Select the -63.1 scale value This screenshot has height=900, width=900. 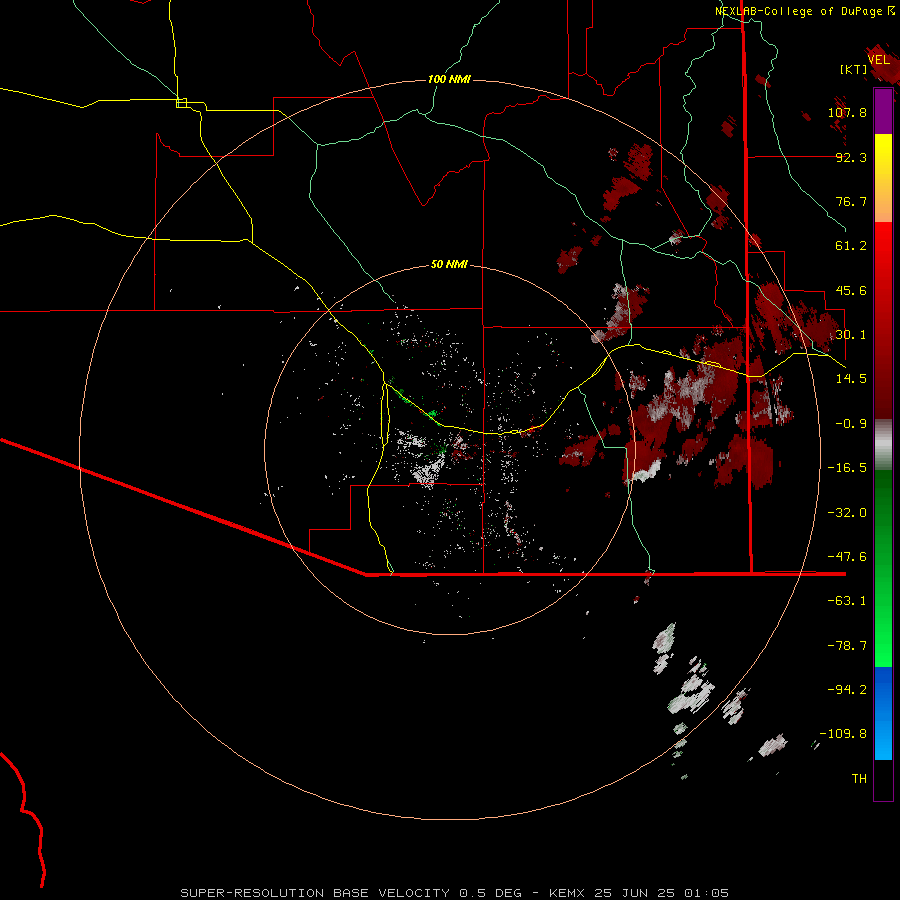(x=847, y=601)
